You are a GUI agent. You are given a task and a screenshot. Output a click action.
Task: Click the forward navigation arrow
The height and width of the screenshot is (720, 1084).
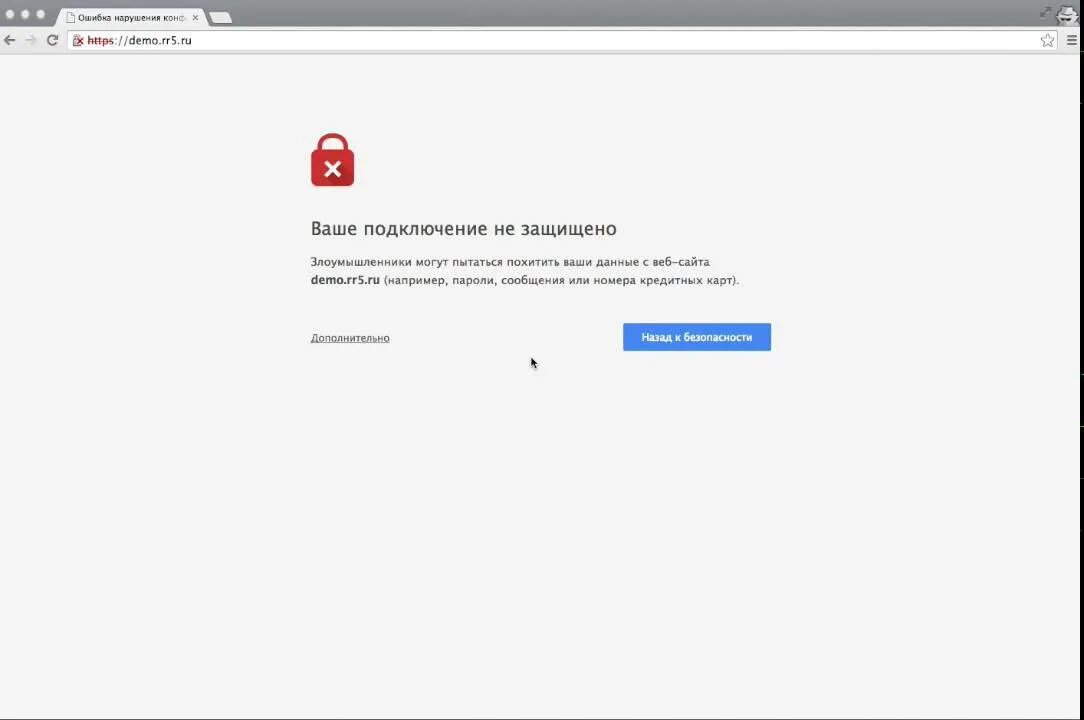(30, 40)
